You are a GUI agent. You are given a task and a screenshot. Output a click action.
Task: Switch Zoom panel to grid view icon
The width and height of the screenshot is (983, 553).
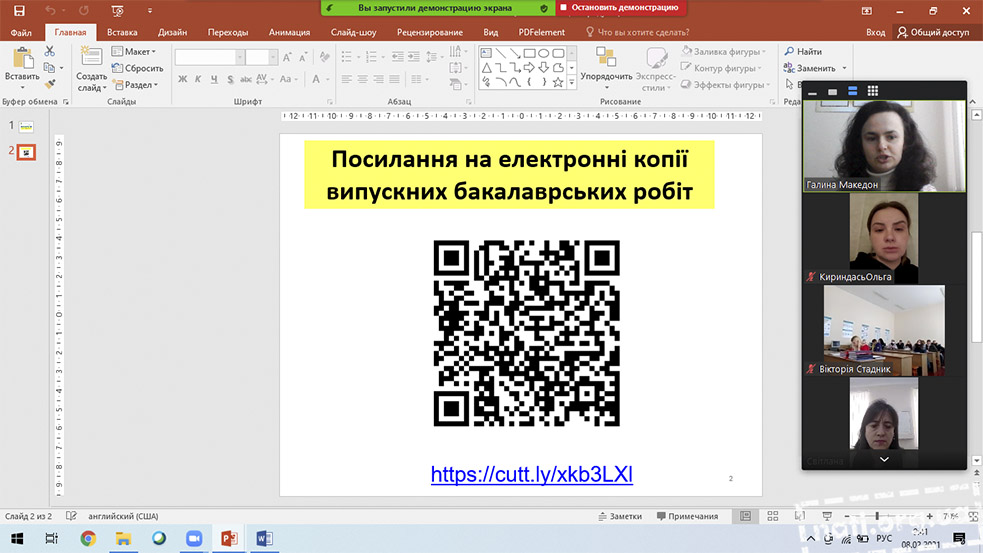[x=873, y=91]
